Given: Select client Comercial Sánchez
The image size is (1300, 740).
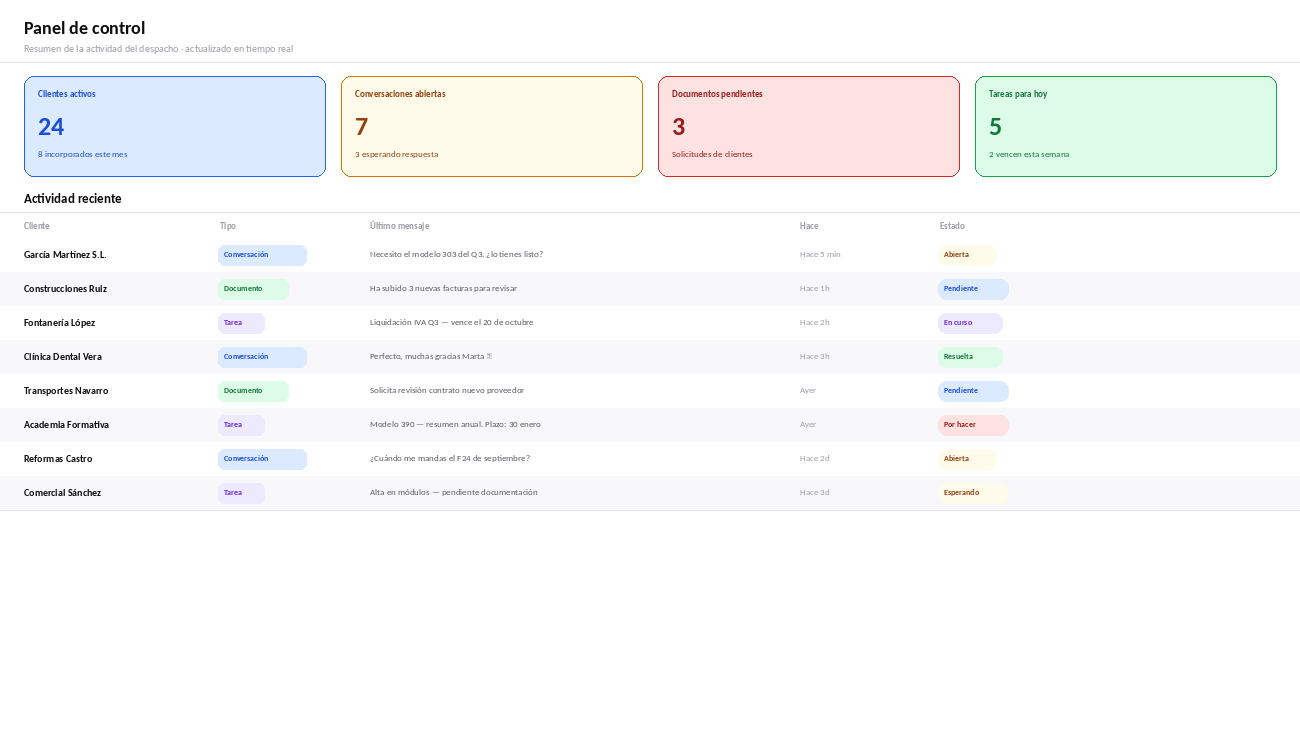Looking at the screenshot, I should coord(62,493).
